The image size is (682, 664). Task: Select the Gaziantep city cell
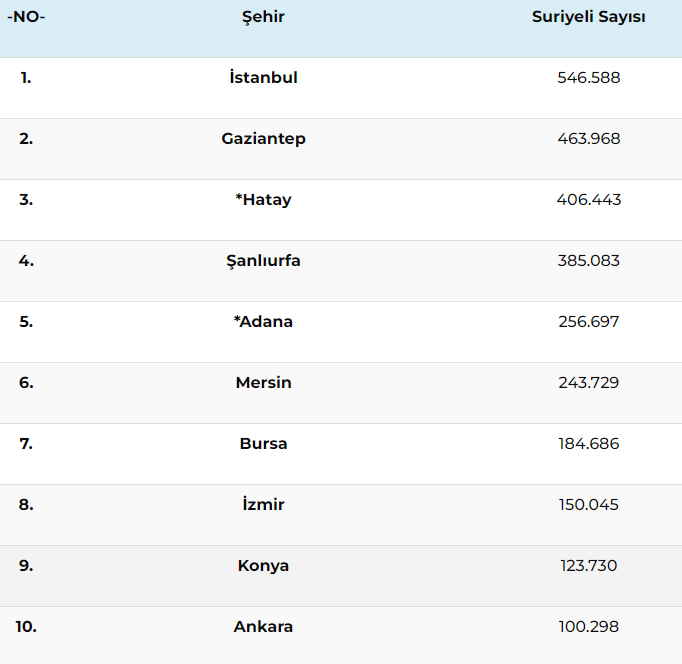coord(263,139)
